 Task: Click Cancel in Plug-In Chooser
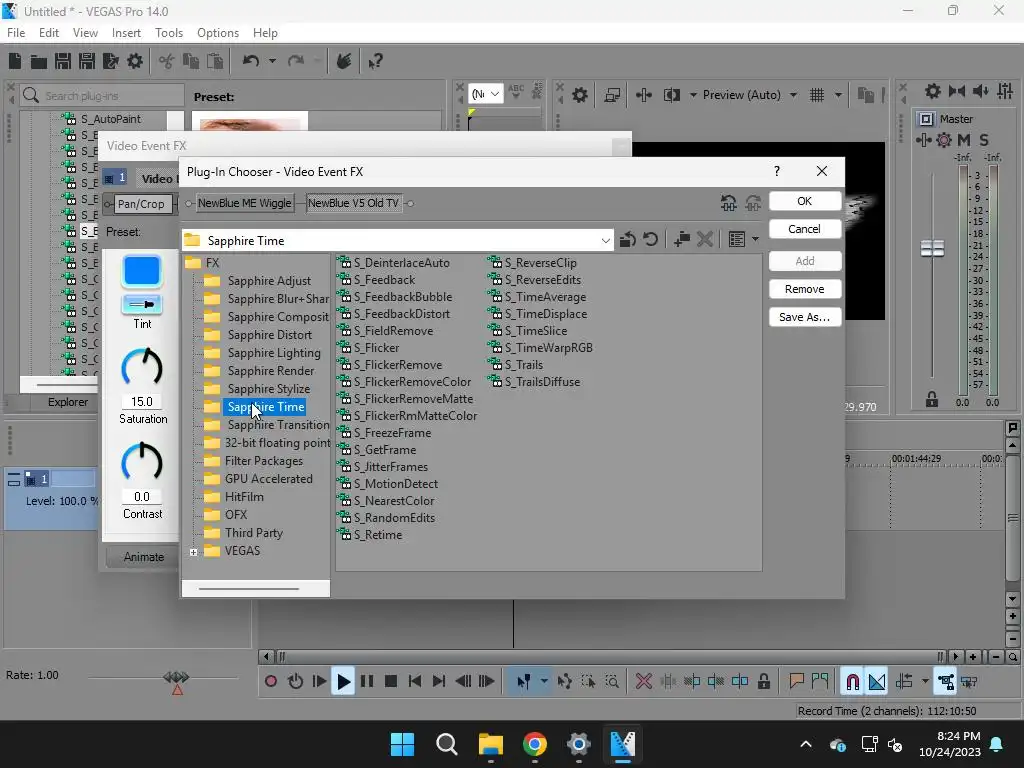tap(805, 229)
